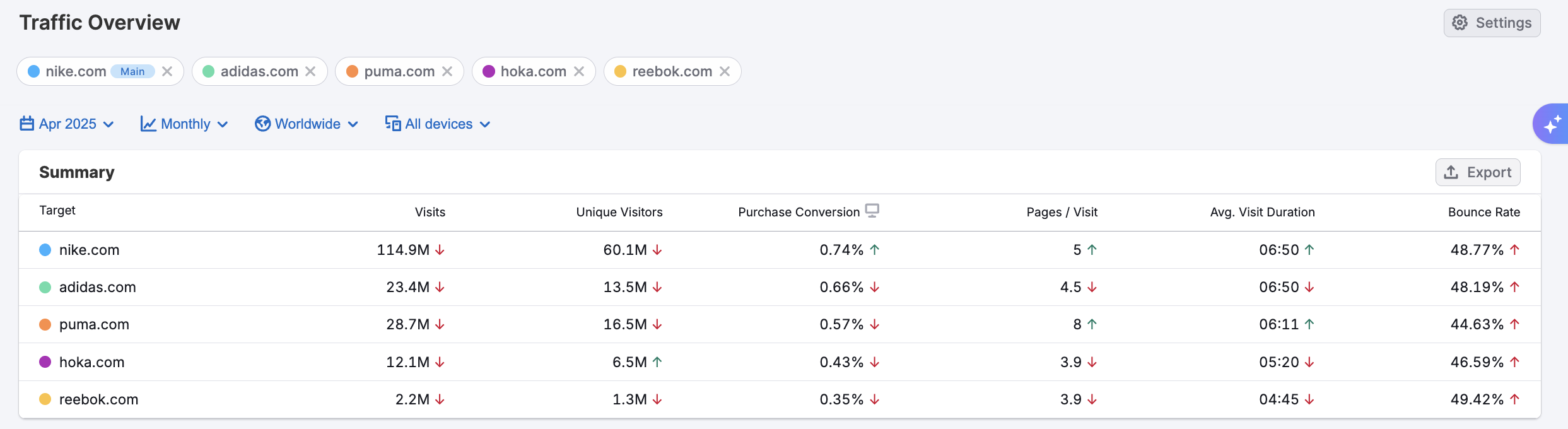Screen dimensions: 1568x429
Task: Select the hoka.com row in Summary
Action: tap(92, 362)
